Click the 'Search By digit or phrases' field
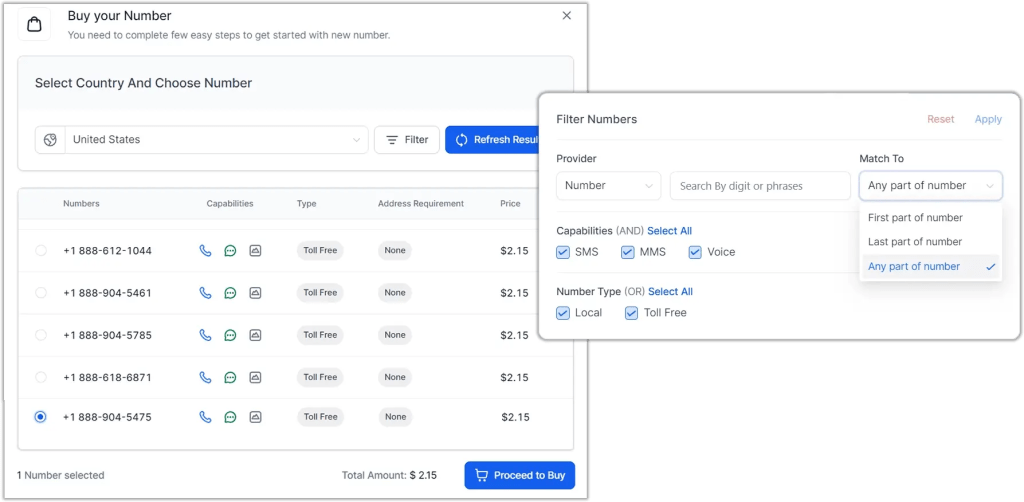The image size is (1024, 502). click(x=759, y=186)
